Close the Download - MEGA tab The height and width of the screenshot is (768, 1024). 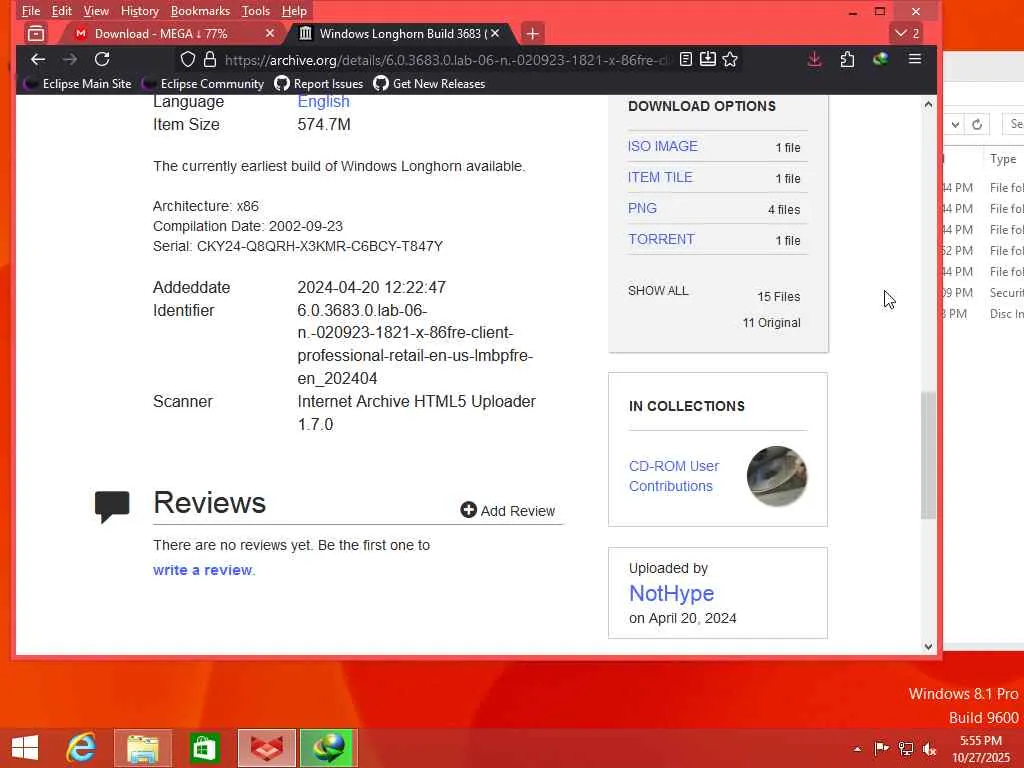coord(270,33)
